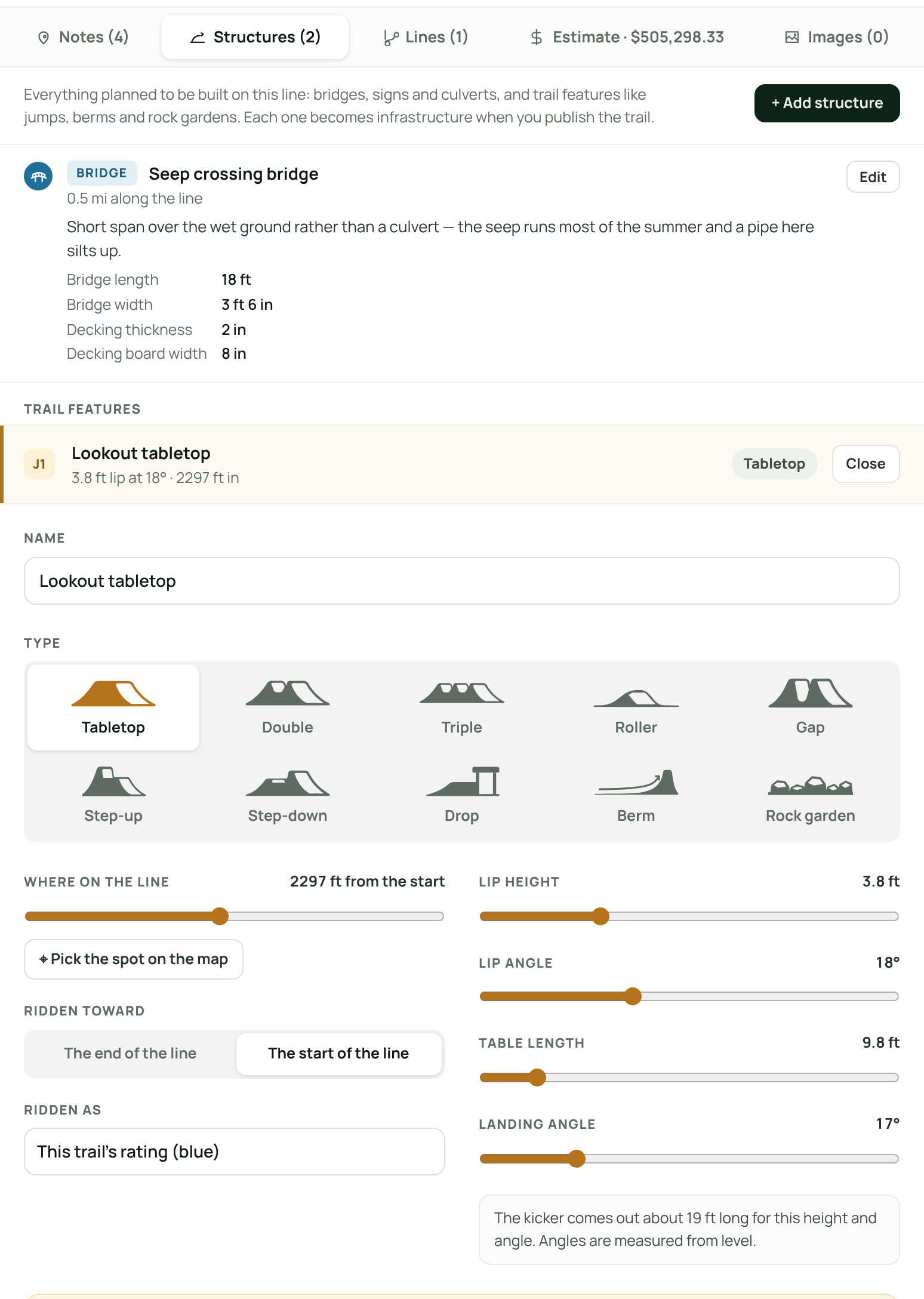Click the Tabletop type pill in the feature header
Image resolution: width=924 pixels, height=1299 pixels.
pos(774,464)
